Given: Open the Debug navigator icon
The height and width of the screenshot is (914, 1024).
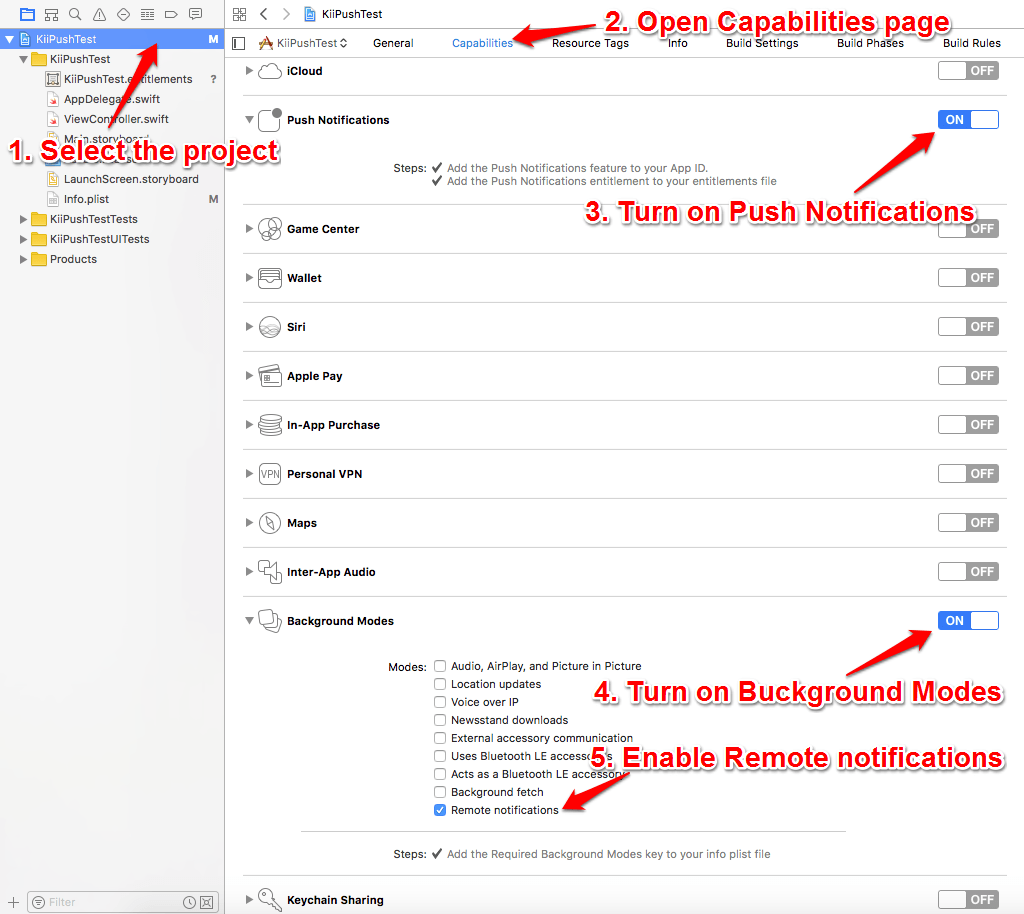Looking at the screenshot, I should point(148,14).
